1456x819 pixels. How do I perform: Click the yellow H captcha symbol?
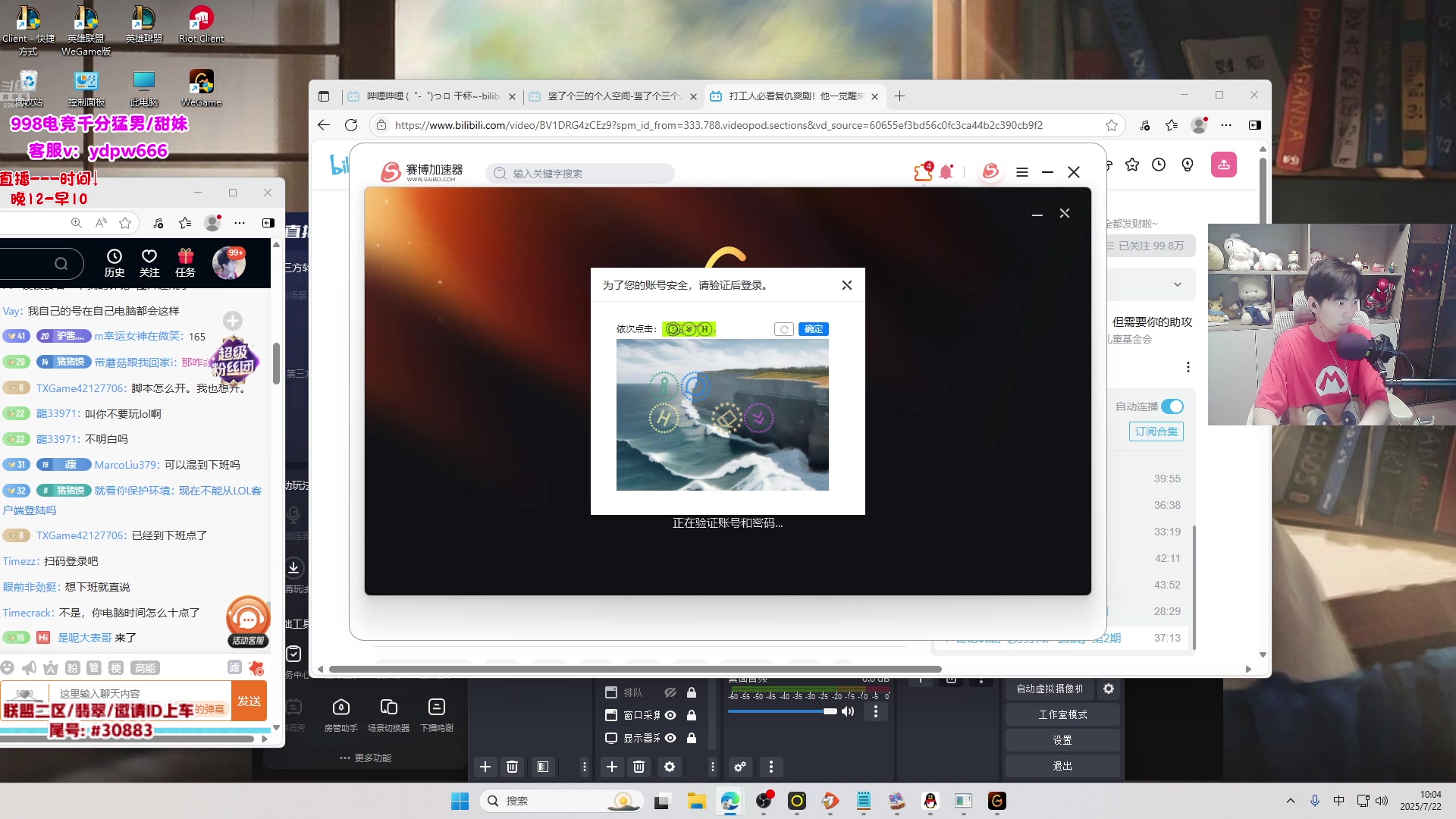[664, 418]
